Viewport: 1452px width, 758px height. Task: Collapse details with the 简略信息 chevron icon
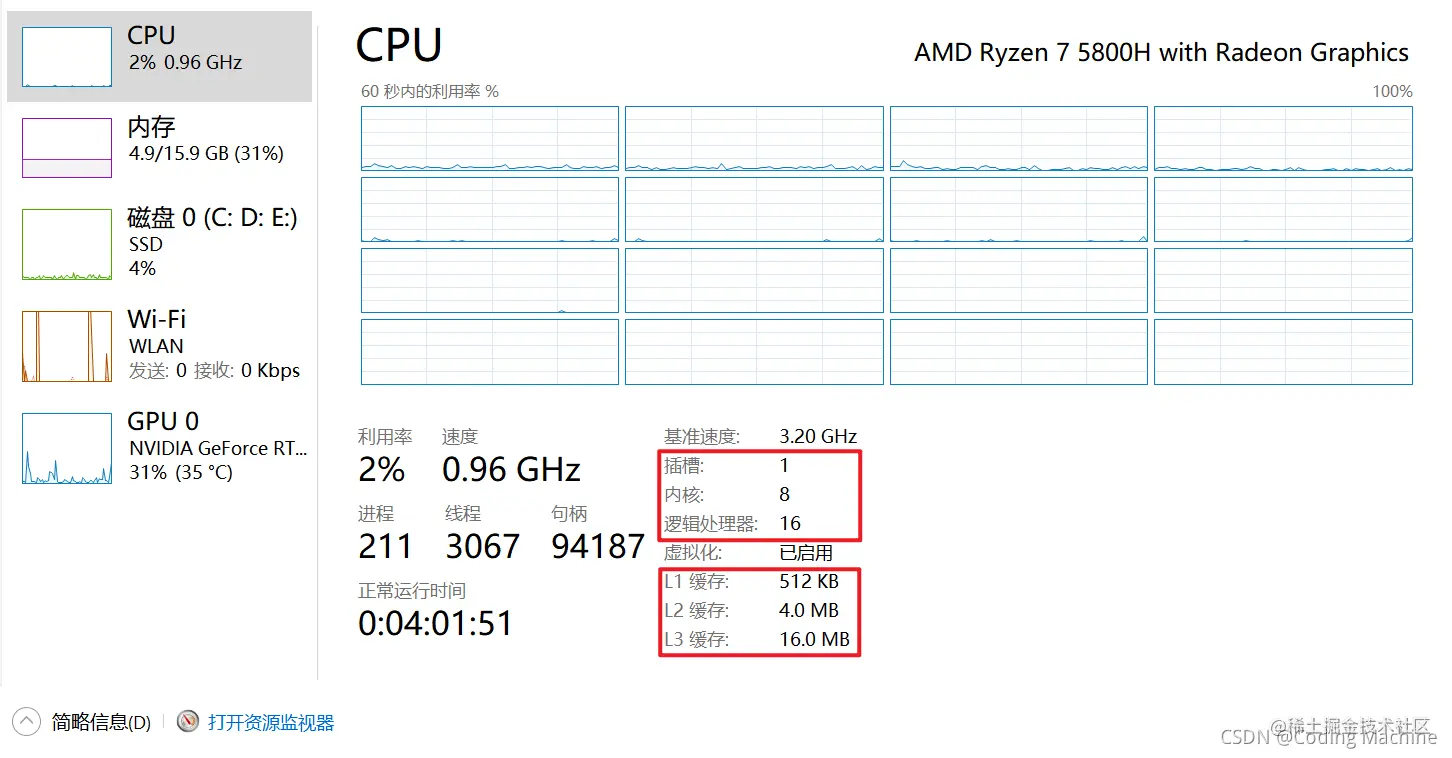[26, 721]
